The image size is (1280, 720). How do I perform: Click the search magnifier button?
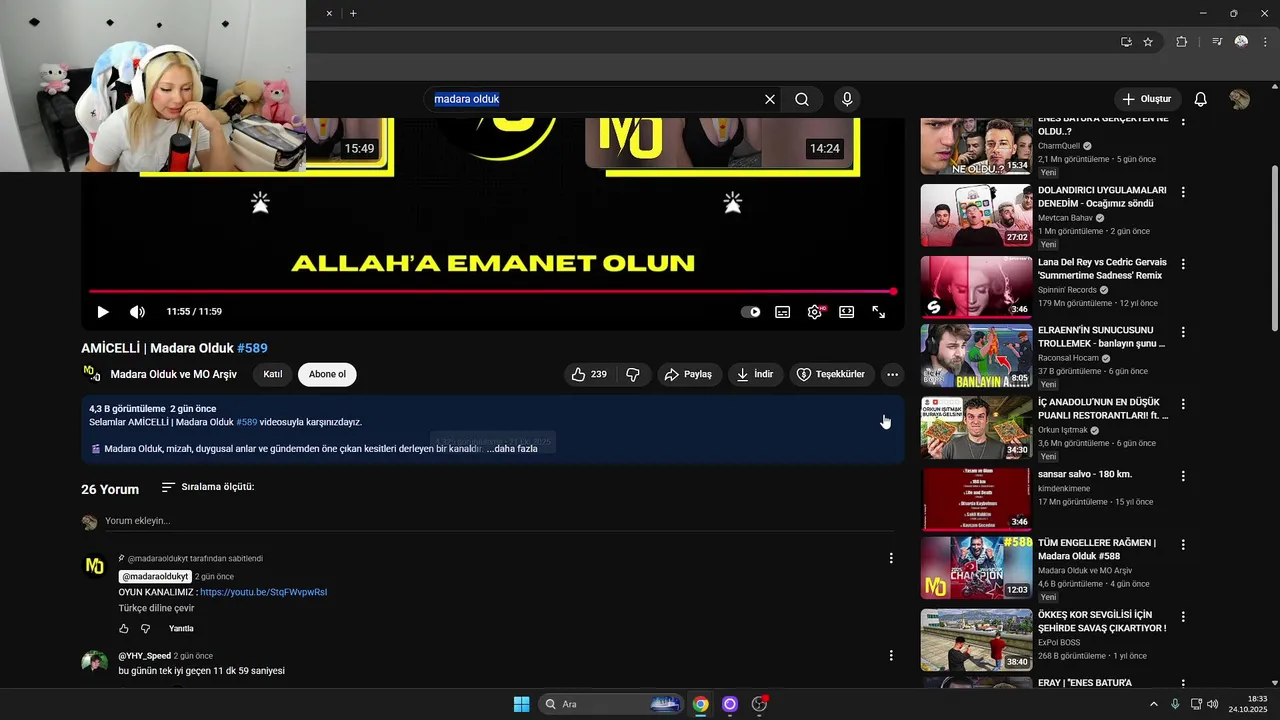click(802, 99)
